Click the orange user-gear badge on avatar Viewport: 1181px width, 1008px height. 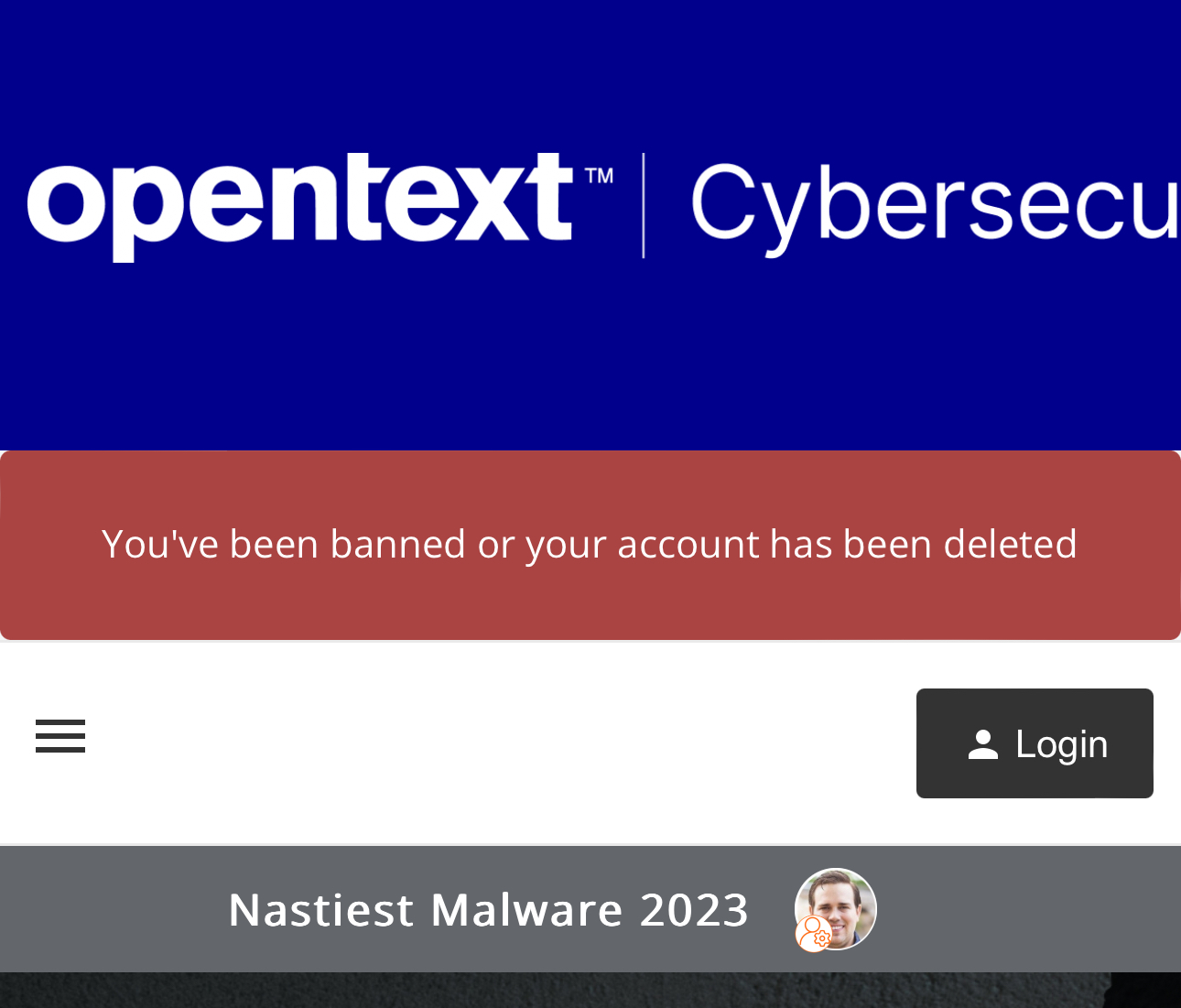click(813, 935)
